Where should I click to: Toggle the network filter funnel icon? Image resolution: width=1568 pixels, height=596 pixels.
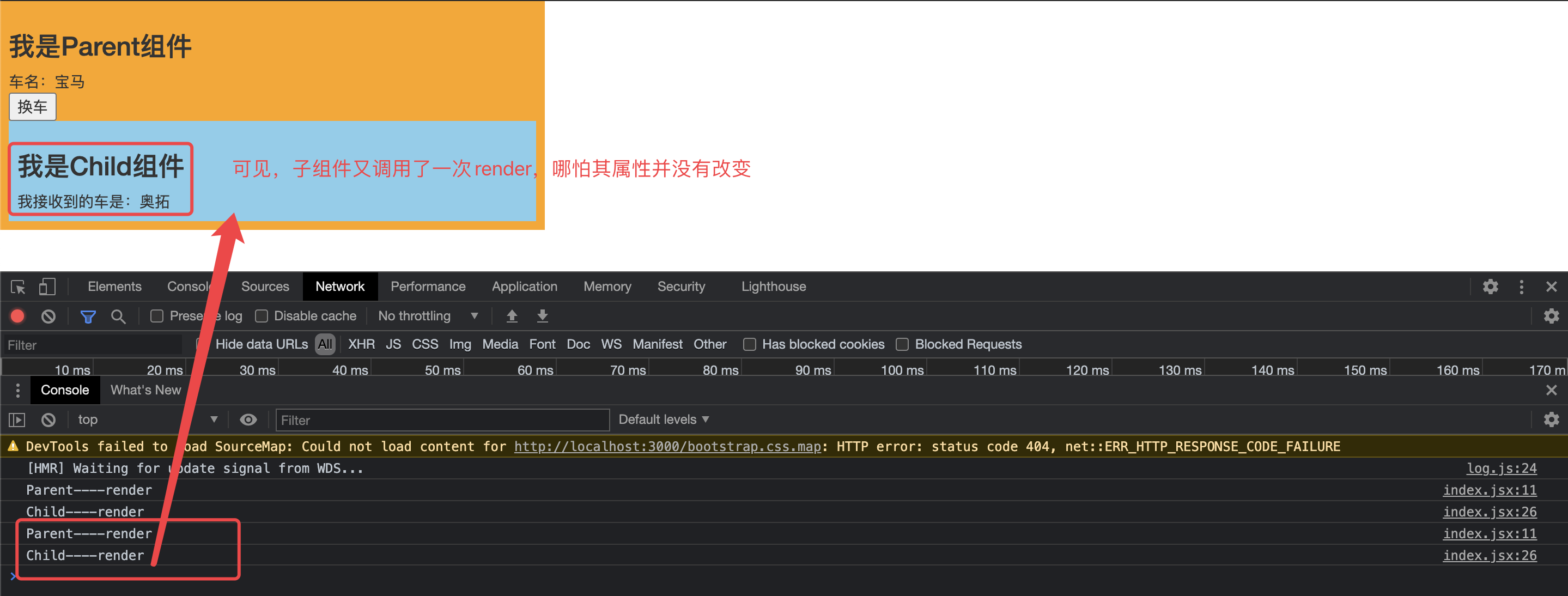tap(88, 316)
